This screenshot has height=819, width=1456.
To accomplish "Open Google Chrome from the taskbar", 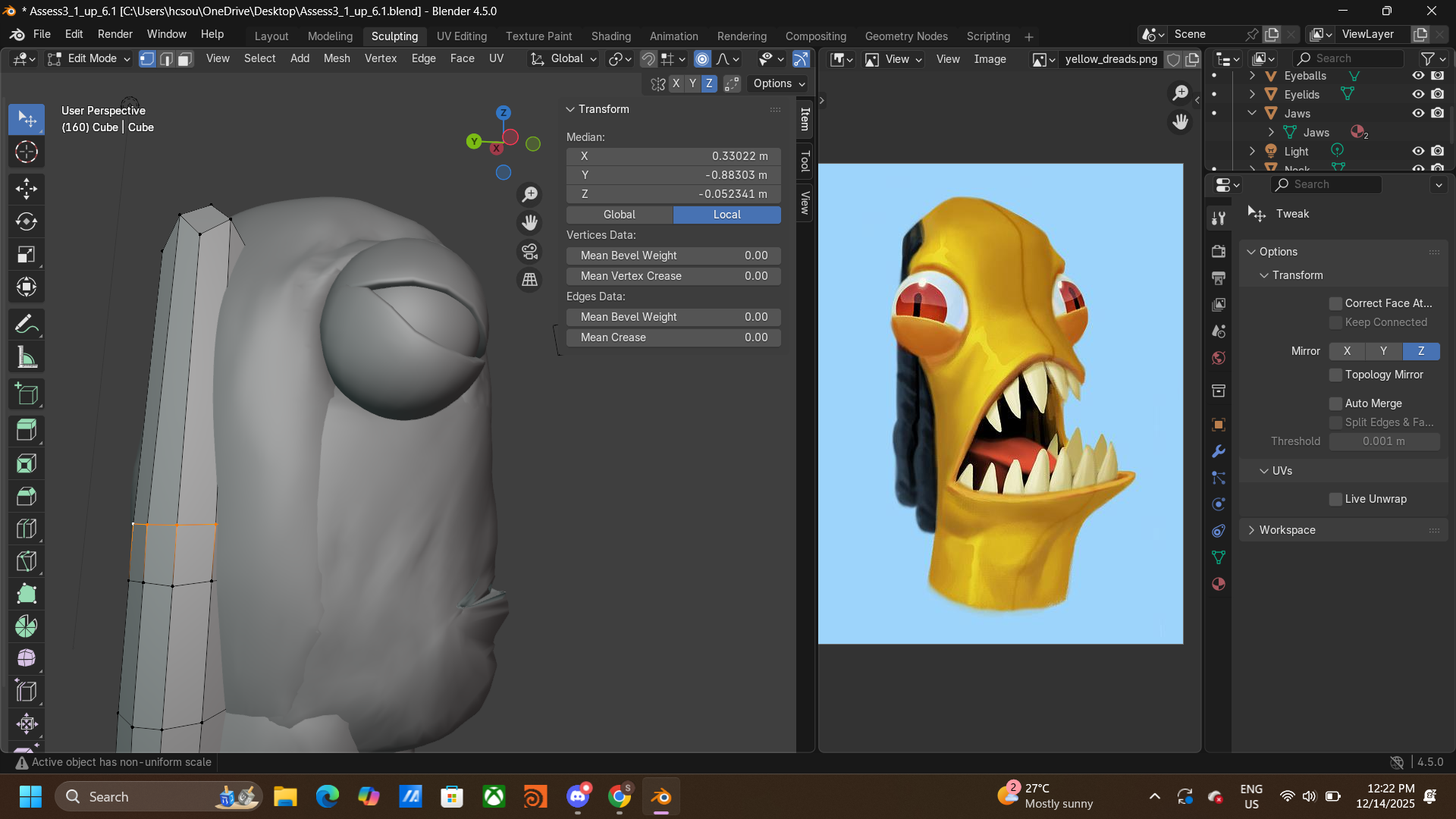I will 620,797.
